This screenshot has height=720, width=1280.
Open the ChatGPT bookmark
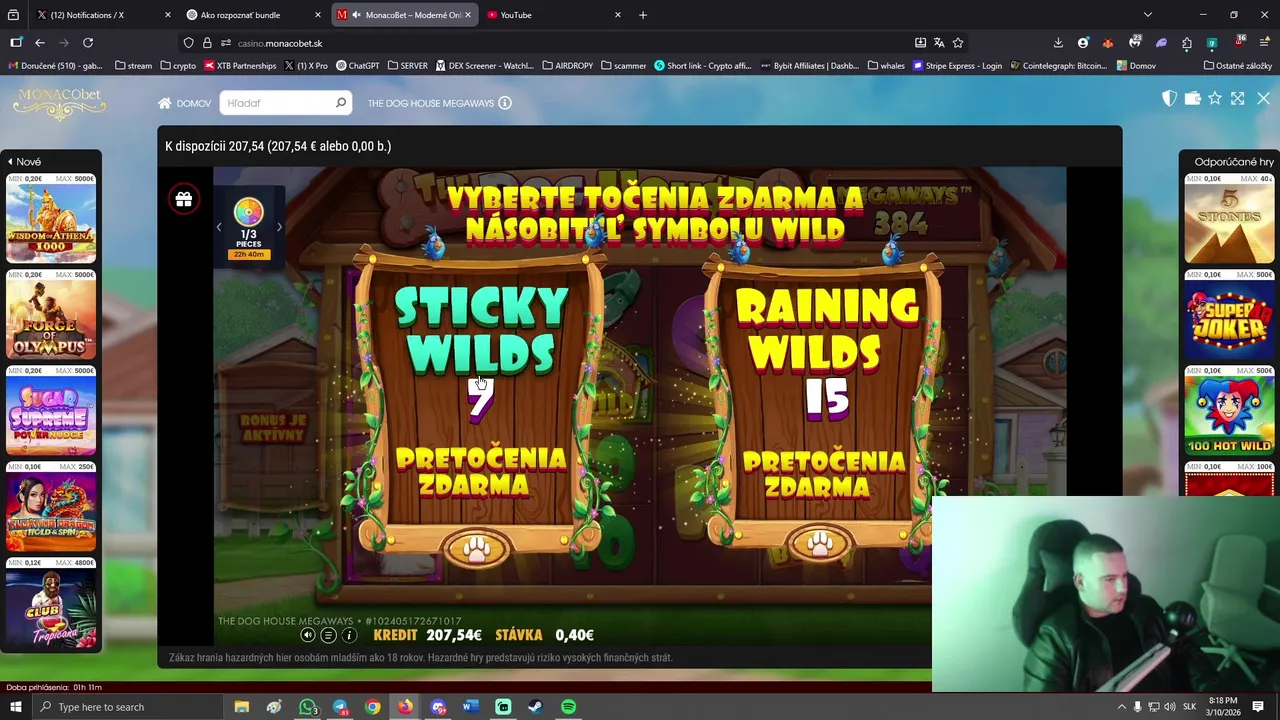tap(358, 66)
